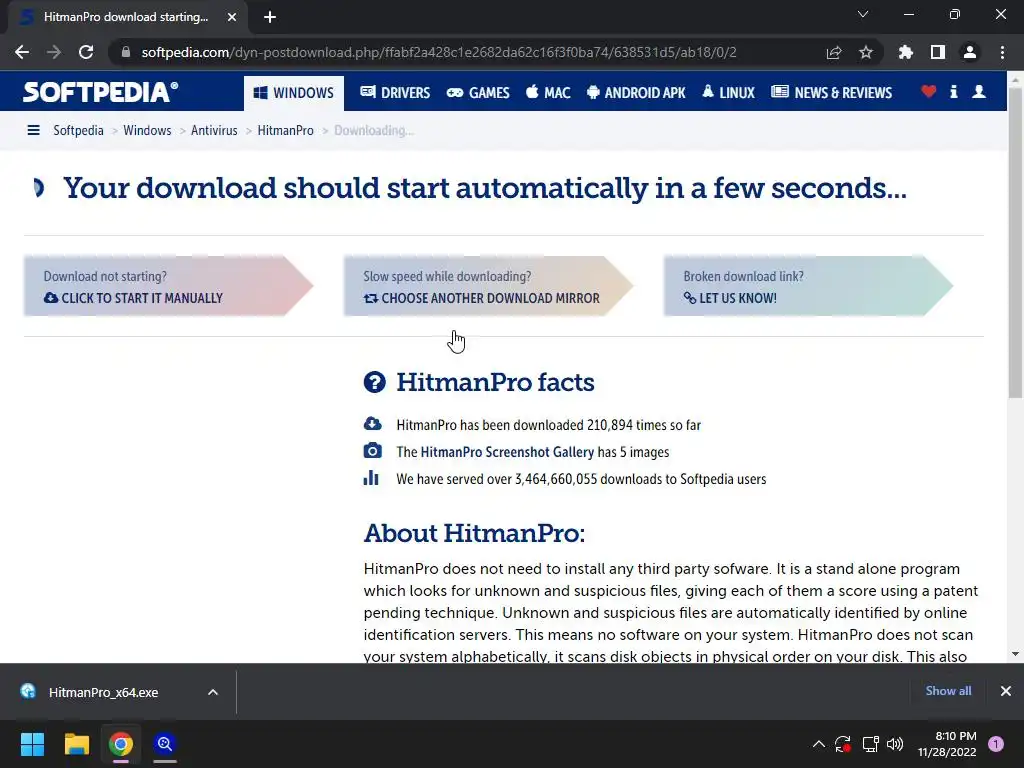Go back to the previous page
1024x768 pixels.
click(22, 52)
